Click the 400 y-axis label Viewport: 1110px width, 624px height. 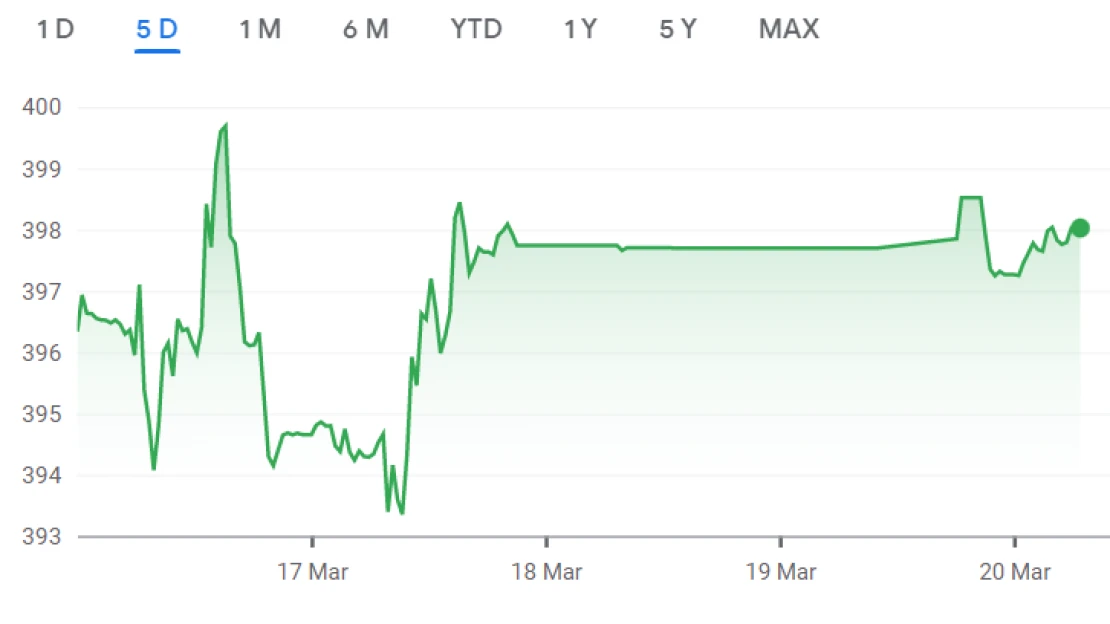click(42, 107)
